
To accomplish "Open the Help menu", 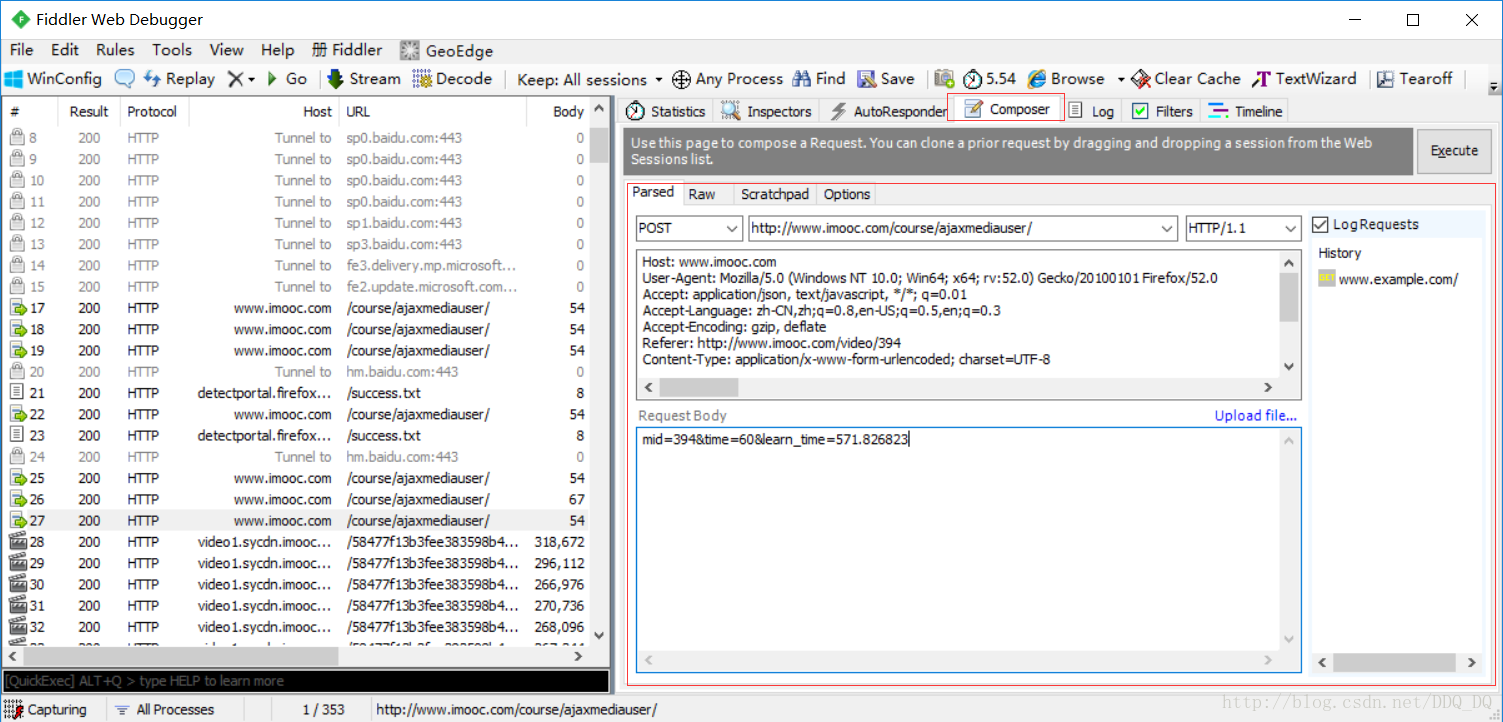I will [278, 50].
